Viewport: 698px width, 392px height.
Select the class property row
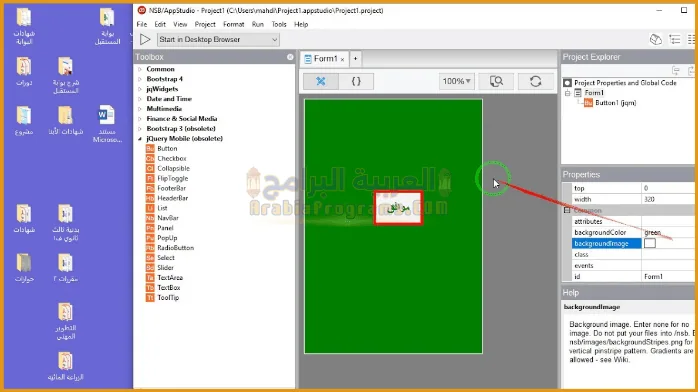tap(606, 255)
